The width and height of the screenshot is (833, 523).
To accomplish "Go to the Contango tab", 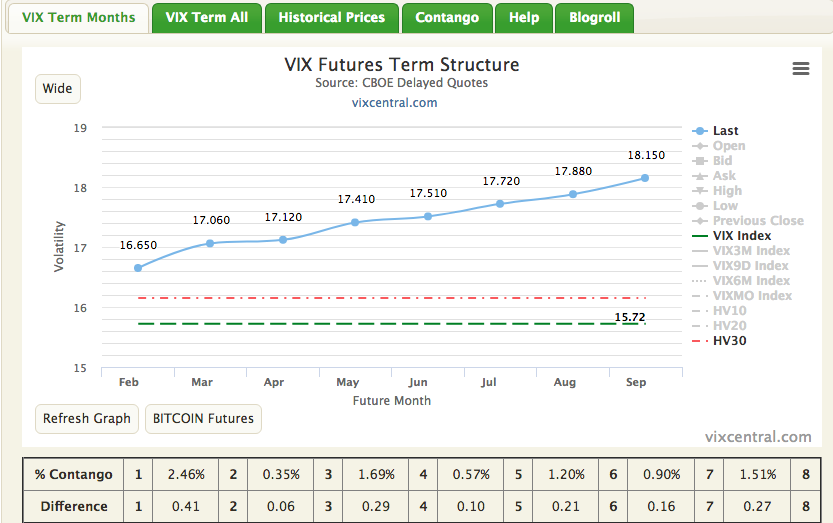I will click(447, 18).
